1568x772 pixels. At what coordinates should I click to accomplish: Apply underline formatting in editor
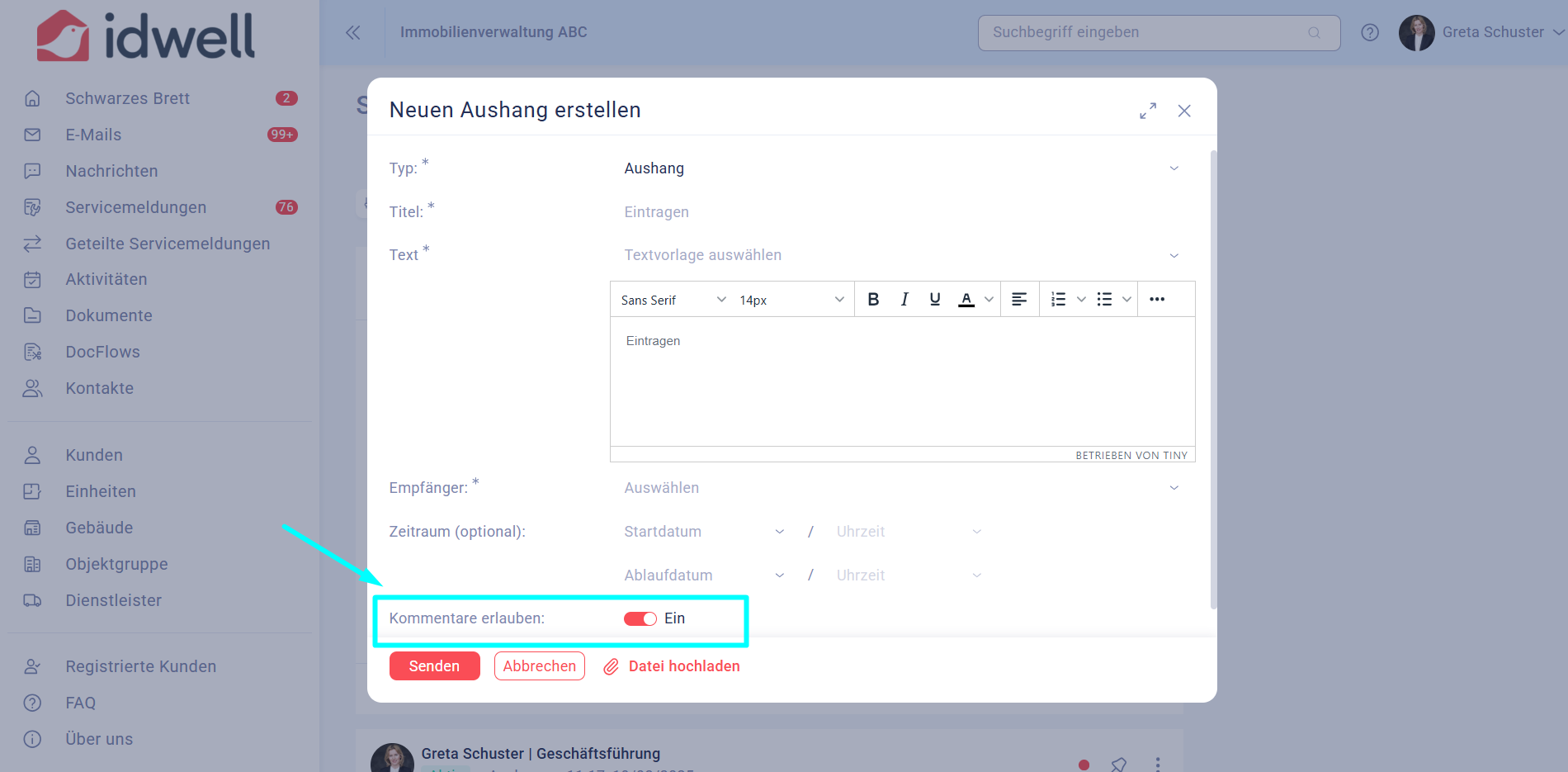935,300
